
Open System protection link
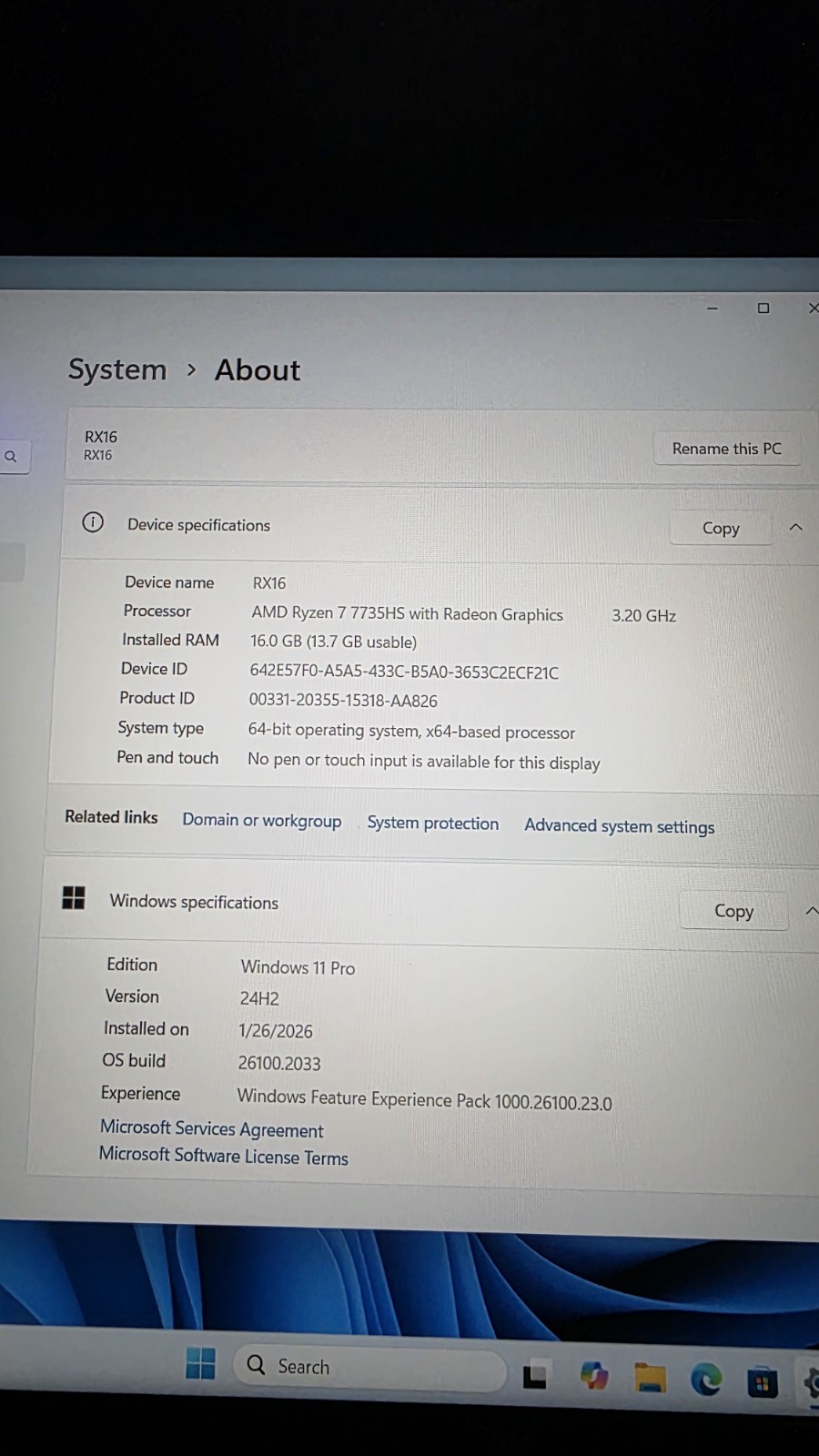click(433, 823)
